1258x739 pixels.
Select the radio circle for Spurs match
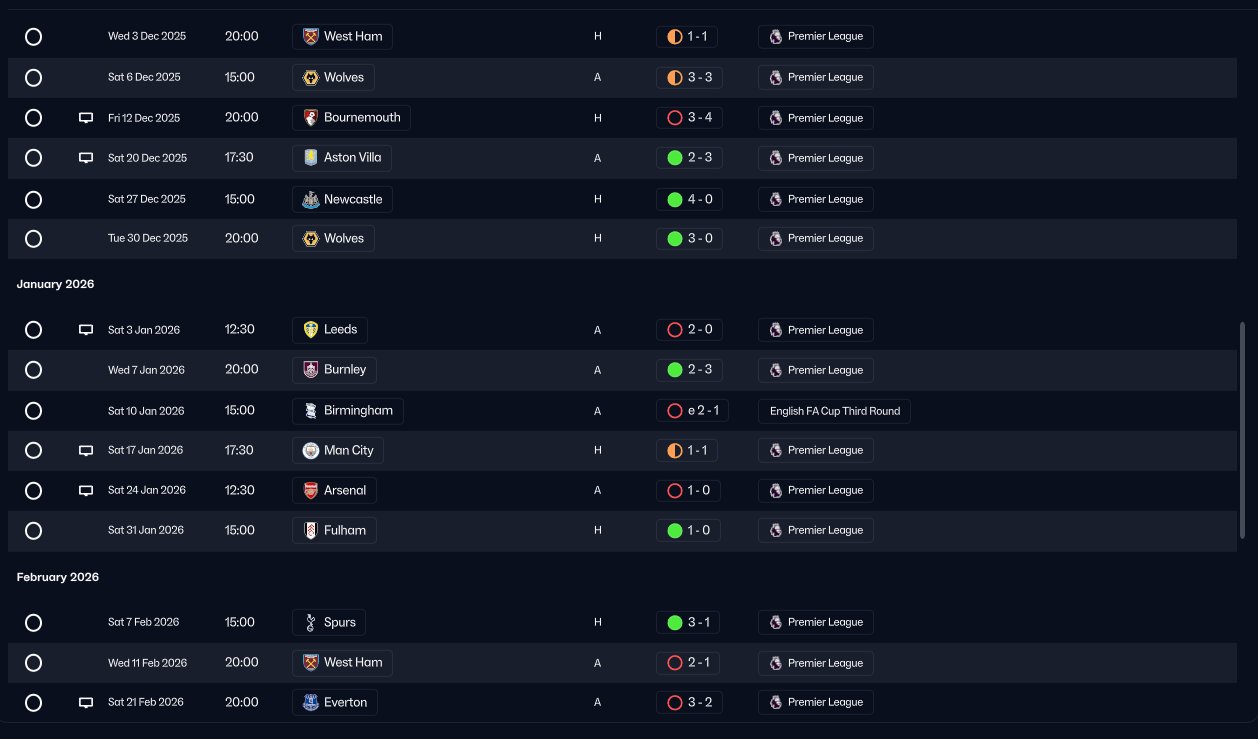click(x=33, y=623)
